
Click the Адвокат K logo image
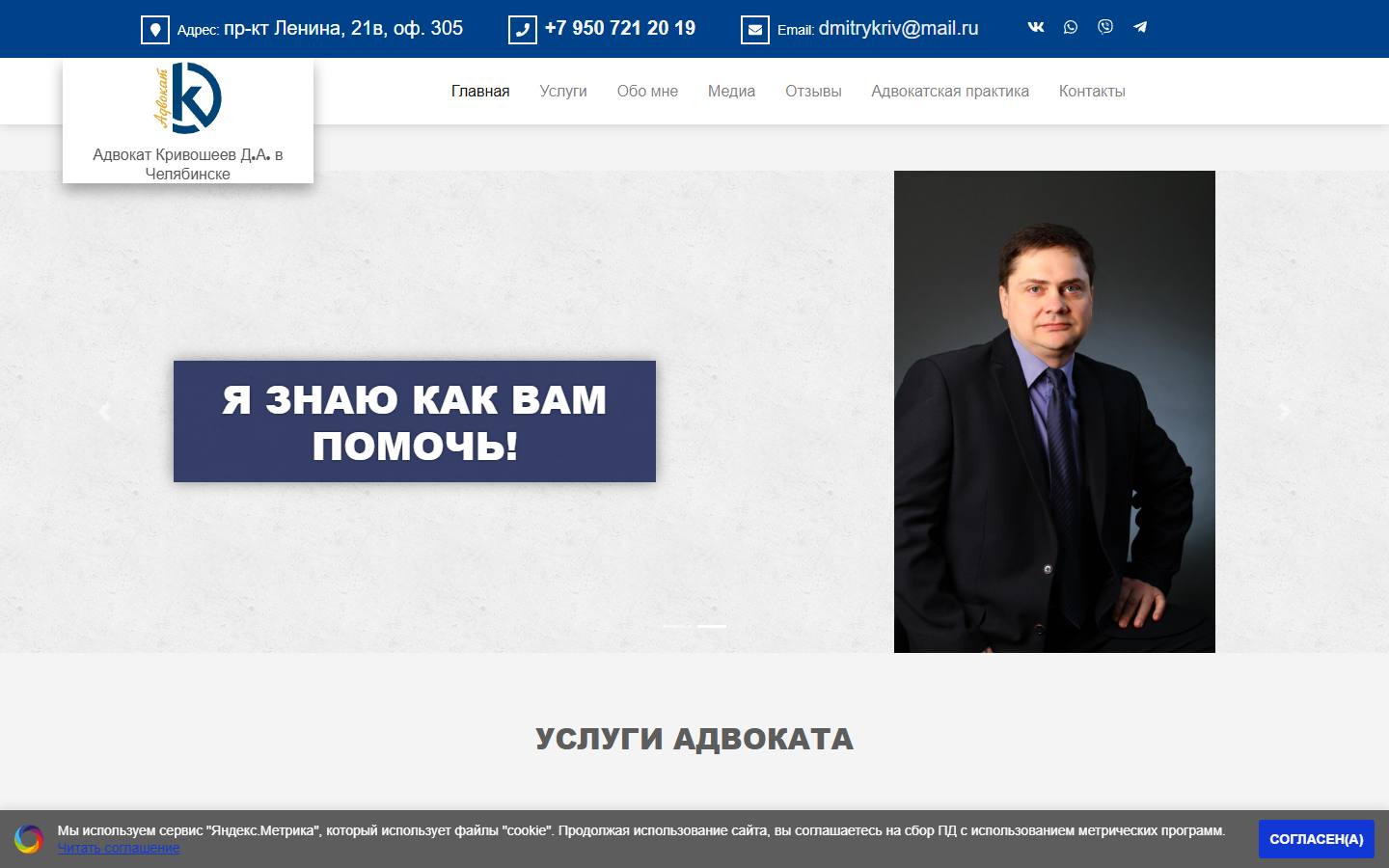(x=188, y=97)
